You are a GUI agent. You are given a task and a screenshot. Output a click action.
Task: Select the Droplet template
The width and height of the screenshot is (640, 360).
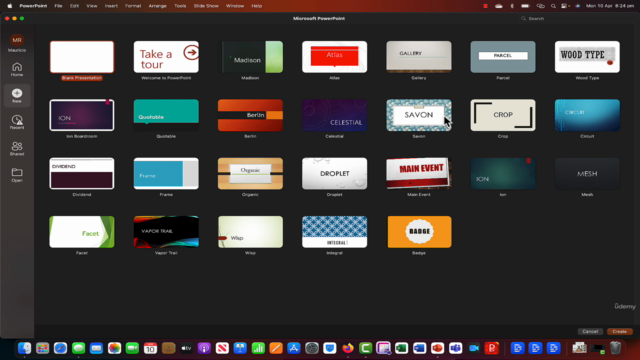pyautogui.click(x=334, y=173)
